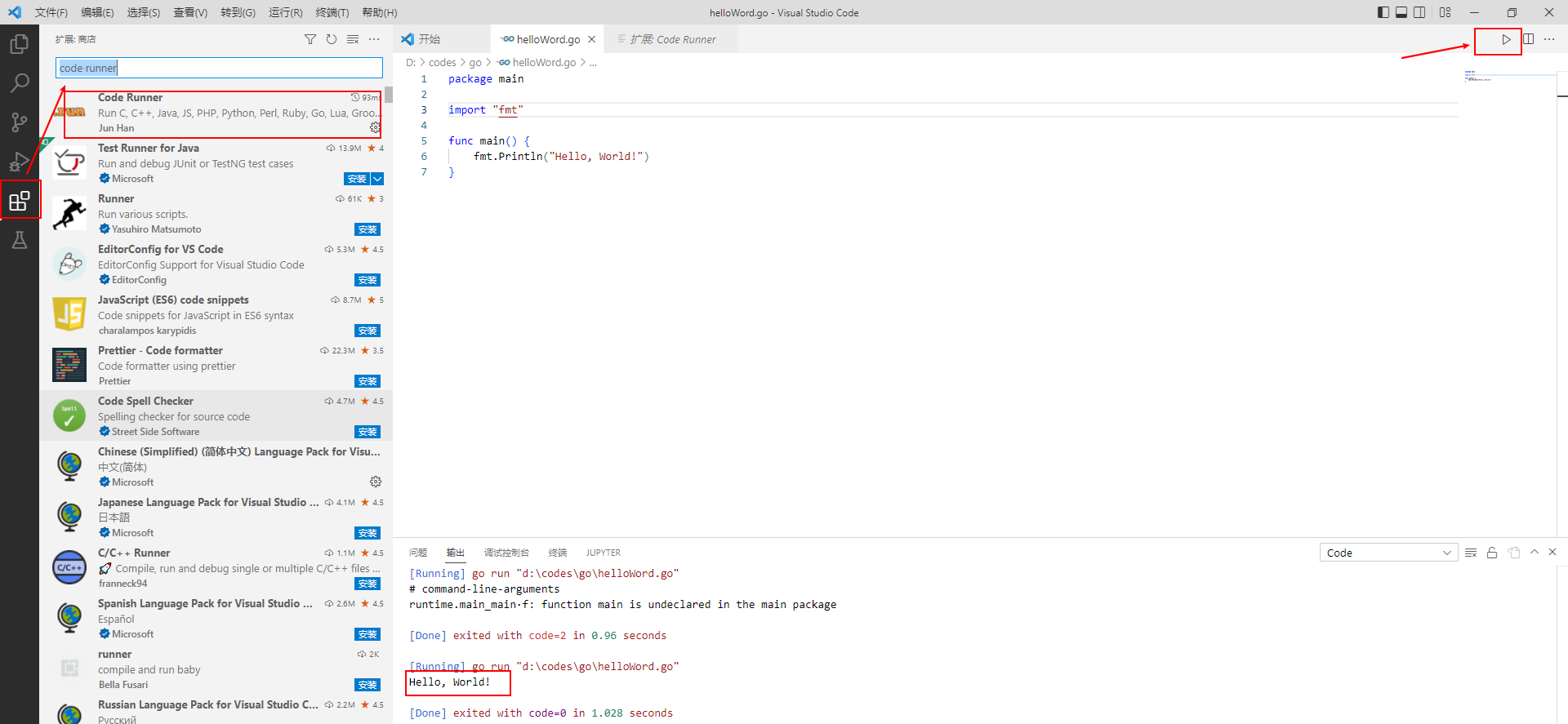Open the 文件(F) menu
Image resolution: width=1568 pixels, height=724 pixels.
point(51,12)
